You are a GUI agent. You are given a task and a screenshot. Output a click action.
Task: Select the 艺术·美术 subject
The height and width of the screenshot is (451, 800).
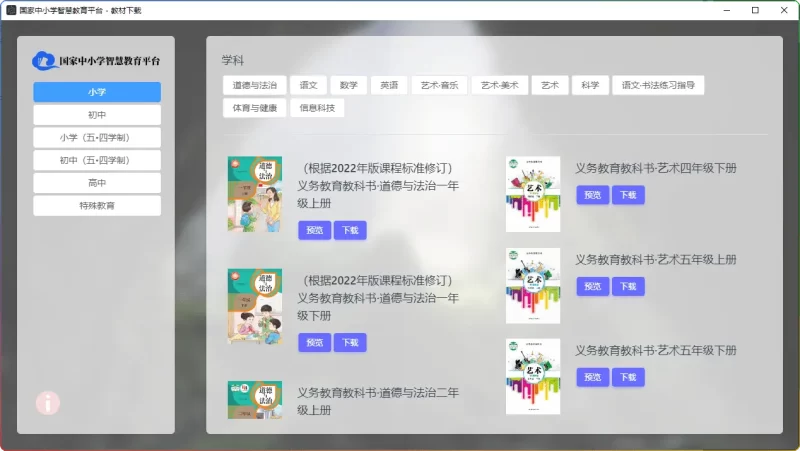[x=499, y=85]
